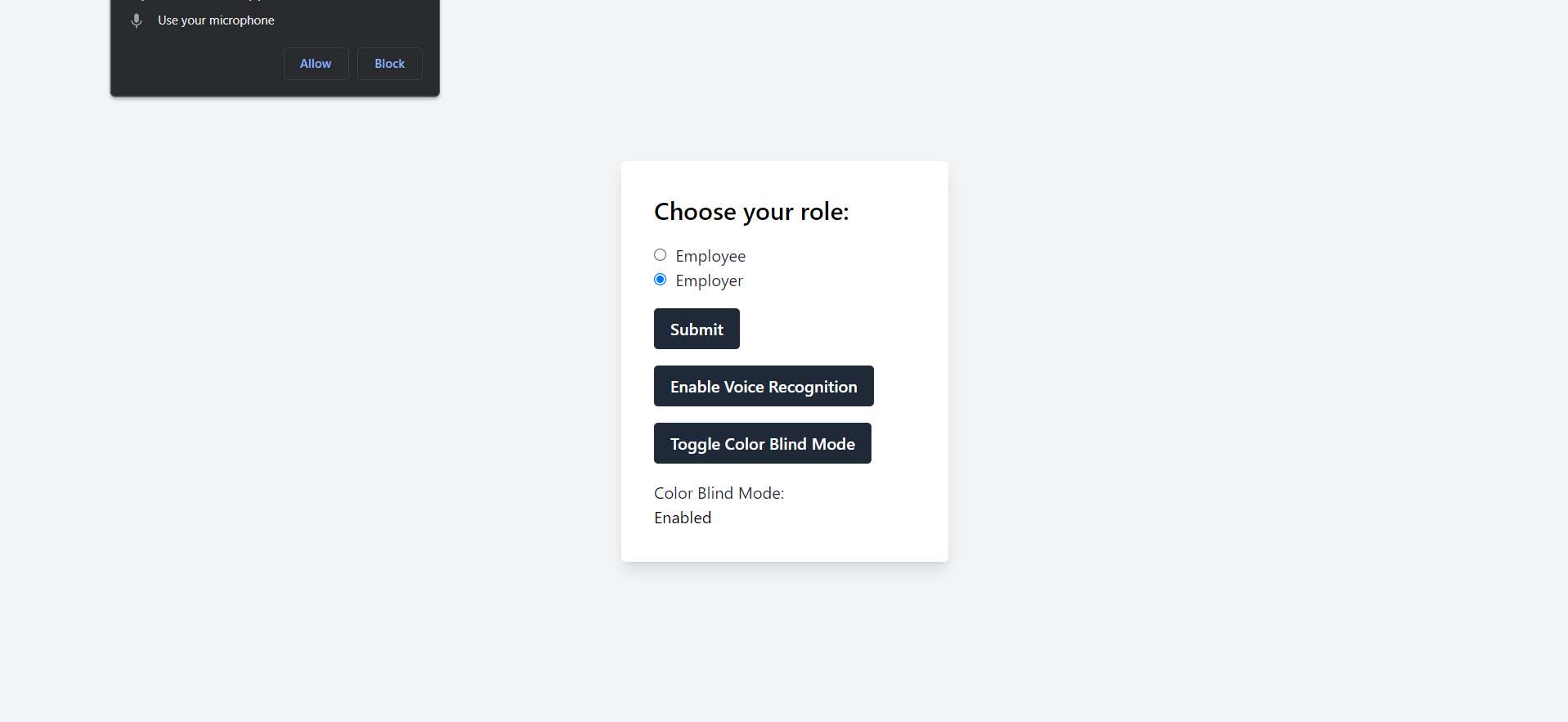This screenshot has height=722, width=1568.
Task: Click the microphone icon in permission popup
Action: (137, 20)
